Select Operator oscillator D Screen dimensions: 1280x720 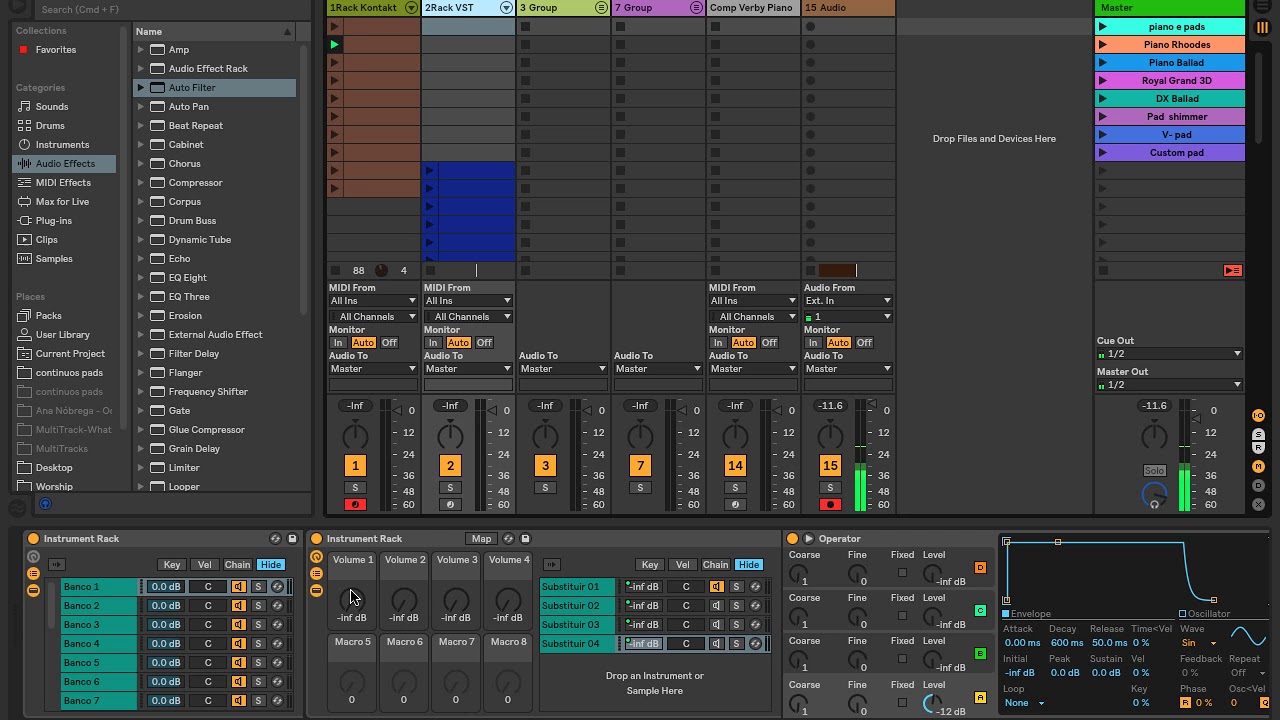[980, 568]
